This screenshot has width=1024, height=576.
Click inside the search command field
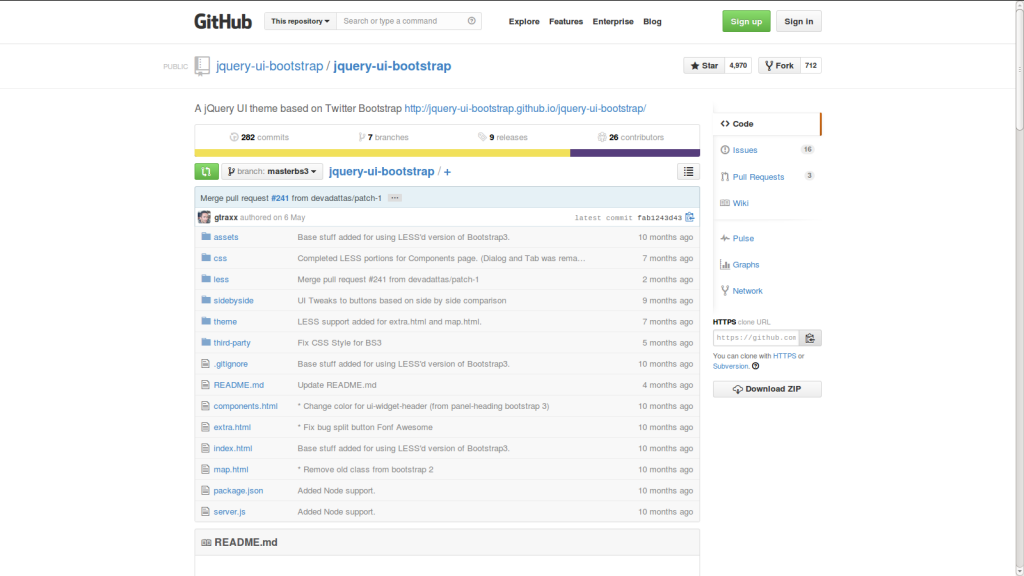(x=409, y=20)
